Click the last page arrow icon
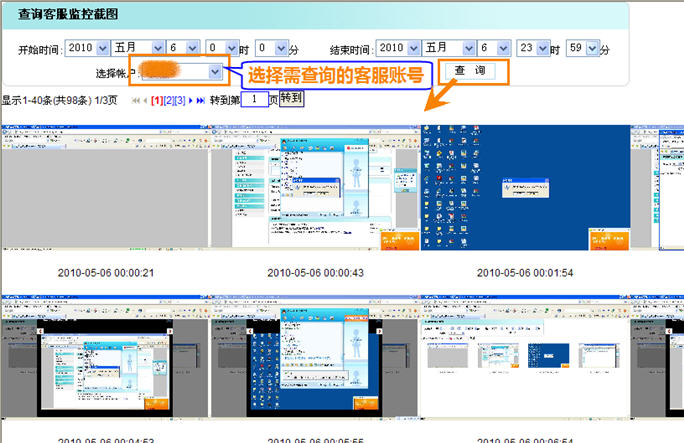This screenshot has width=684, height=443. click(201, 100)
